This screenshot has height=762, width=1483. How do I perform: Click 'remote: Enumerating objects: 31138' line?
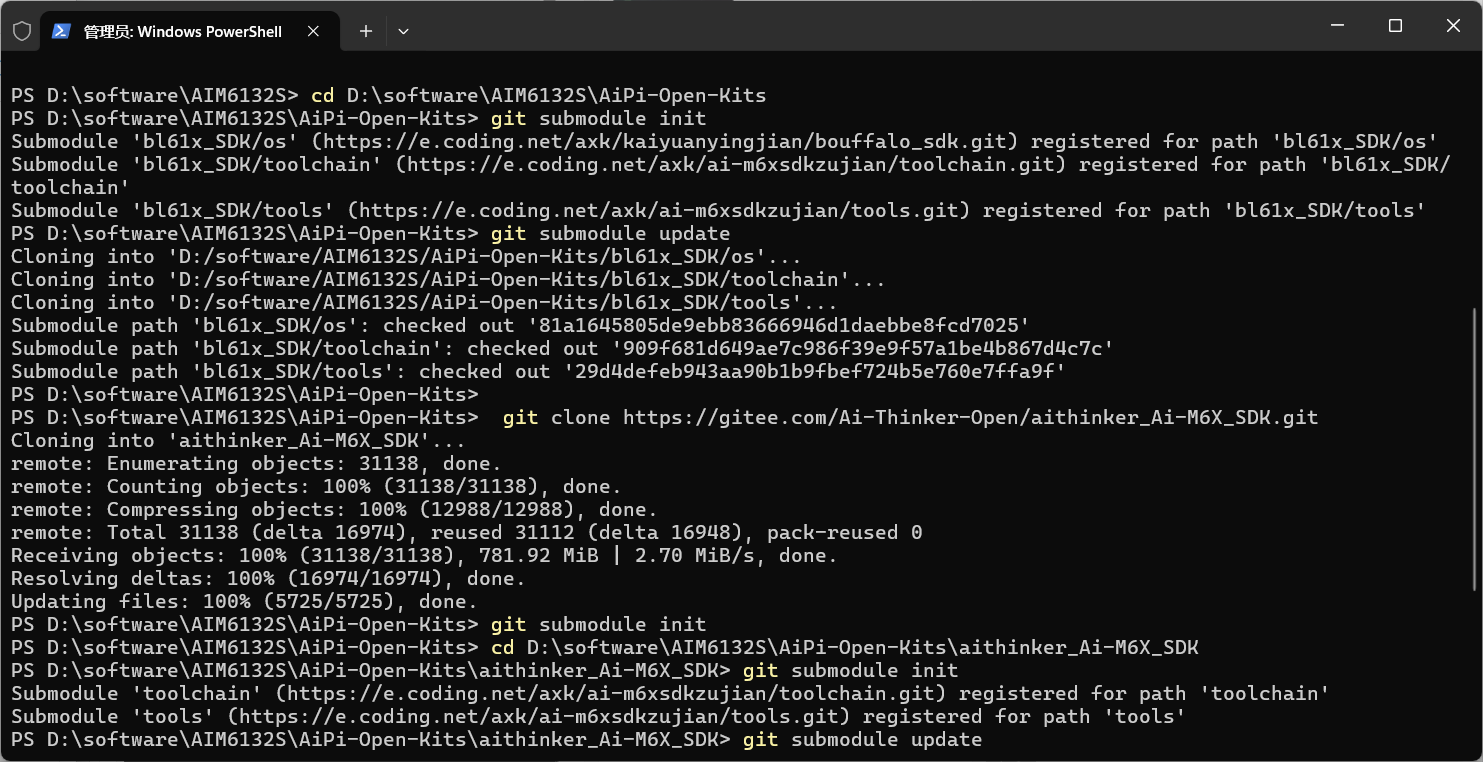click(x=256, y=463)
